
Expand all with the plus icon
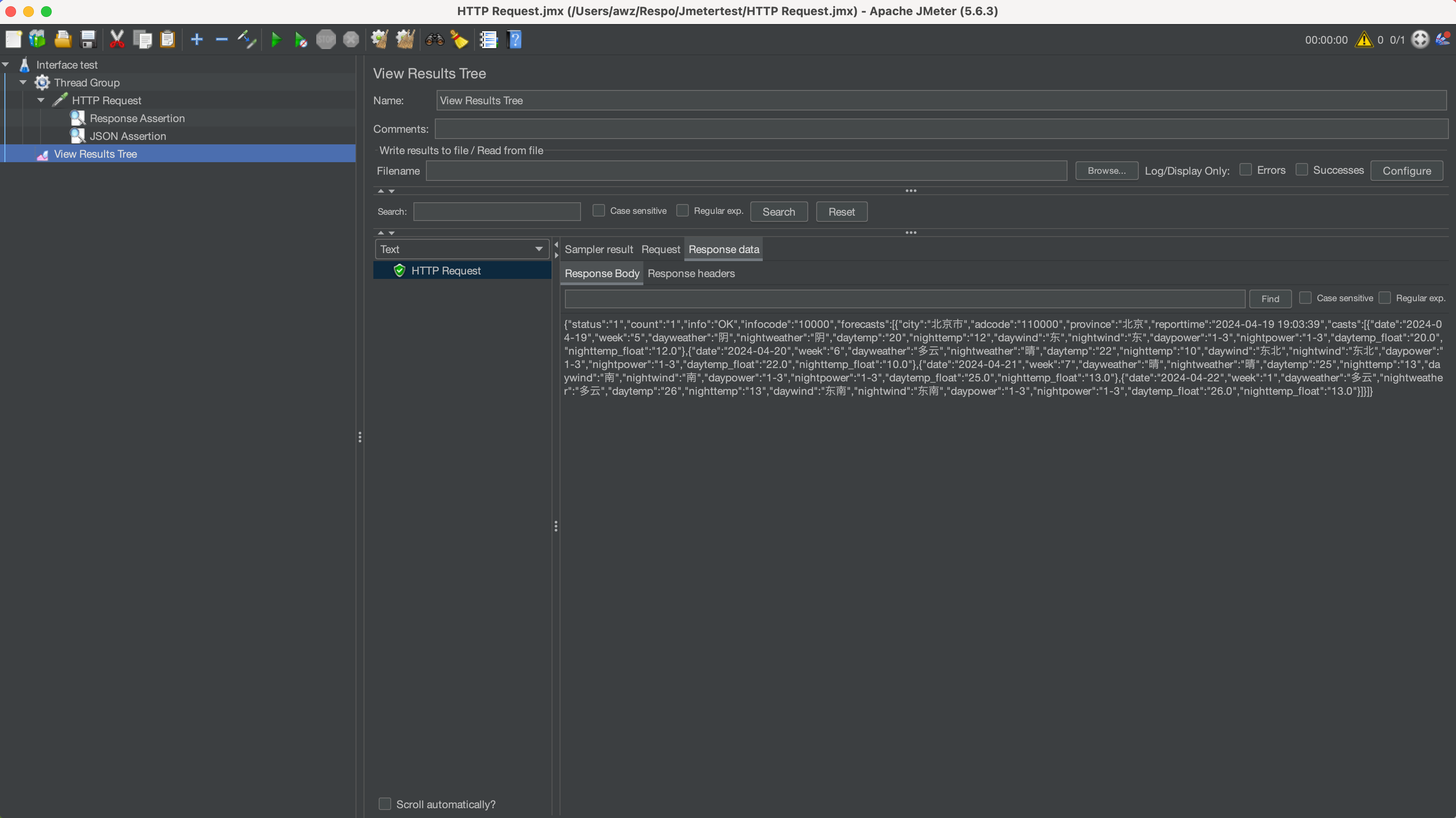tap(196, 40)
